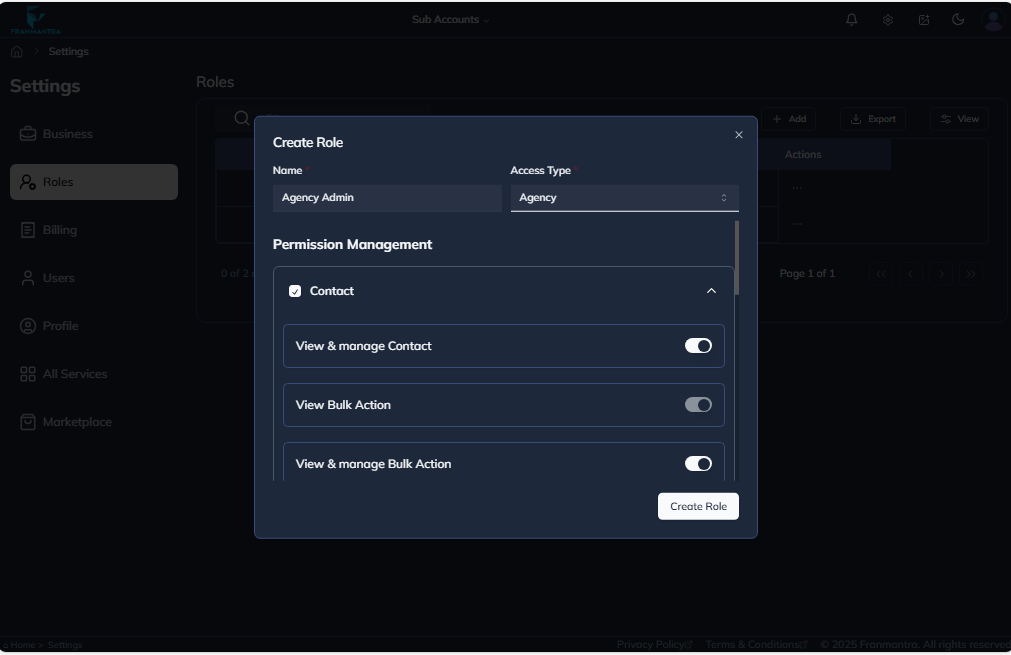Enable the View Bulk Action toggle
The width and height of the screenshot is (1011, 655).
[698, 404]
